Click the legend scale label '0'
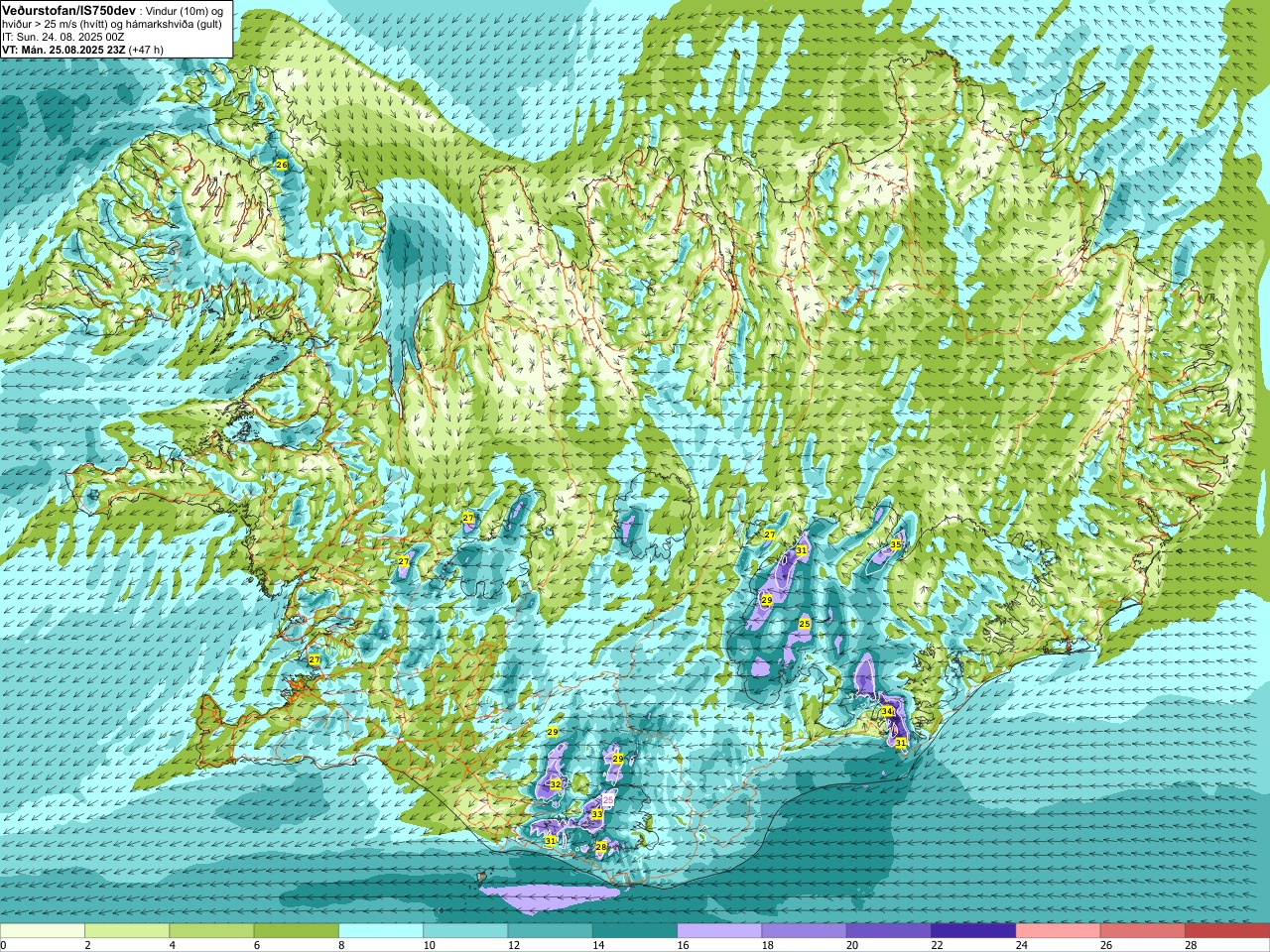The image size is (1270, 952). pos(4,946)
